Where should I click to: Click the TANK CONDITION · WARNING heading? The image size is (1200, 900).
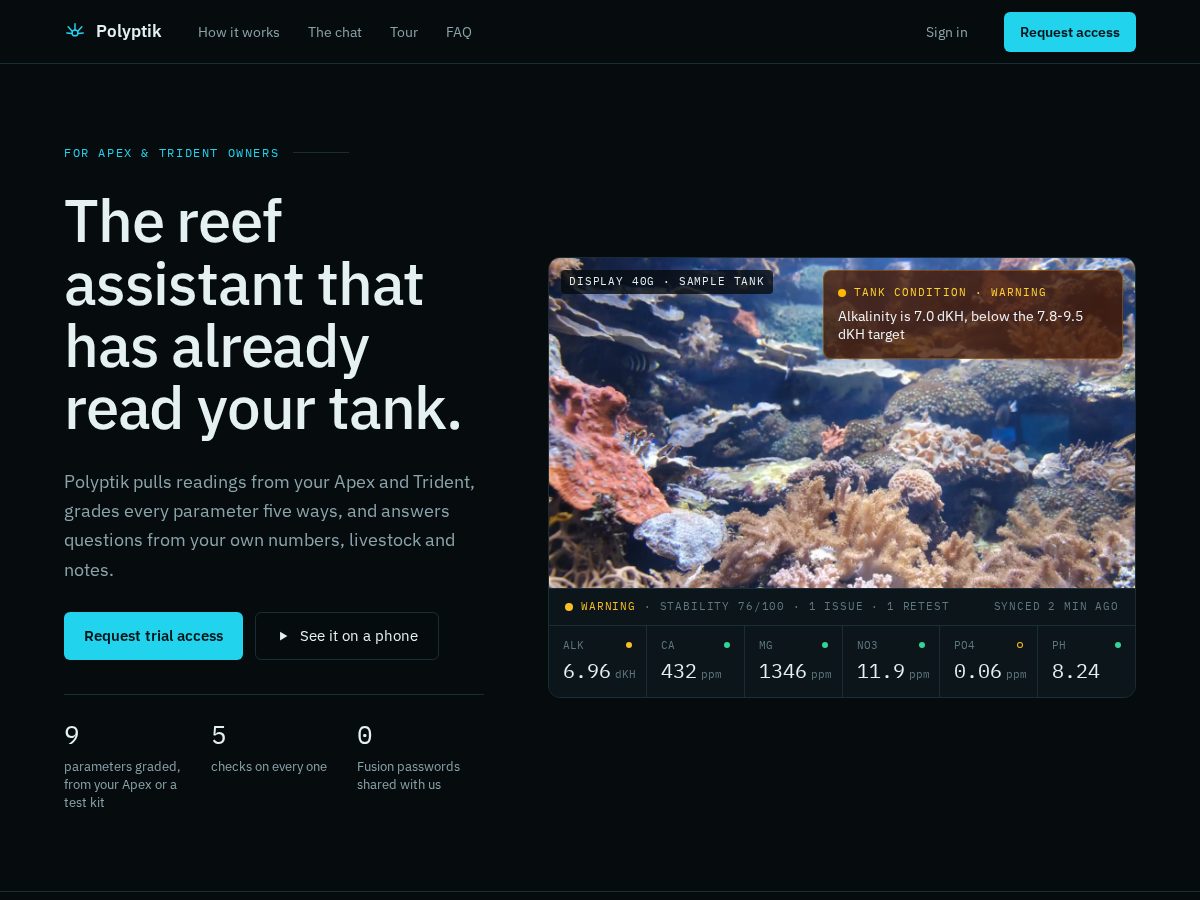coord(950,293)
